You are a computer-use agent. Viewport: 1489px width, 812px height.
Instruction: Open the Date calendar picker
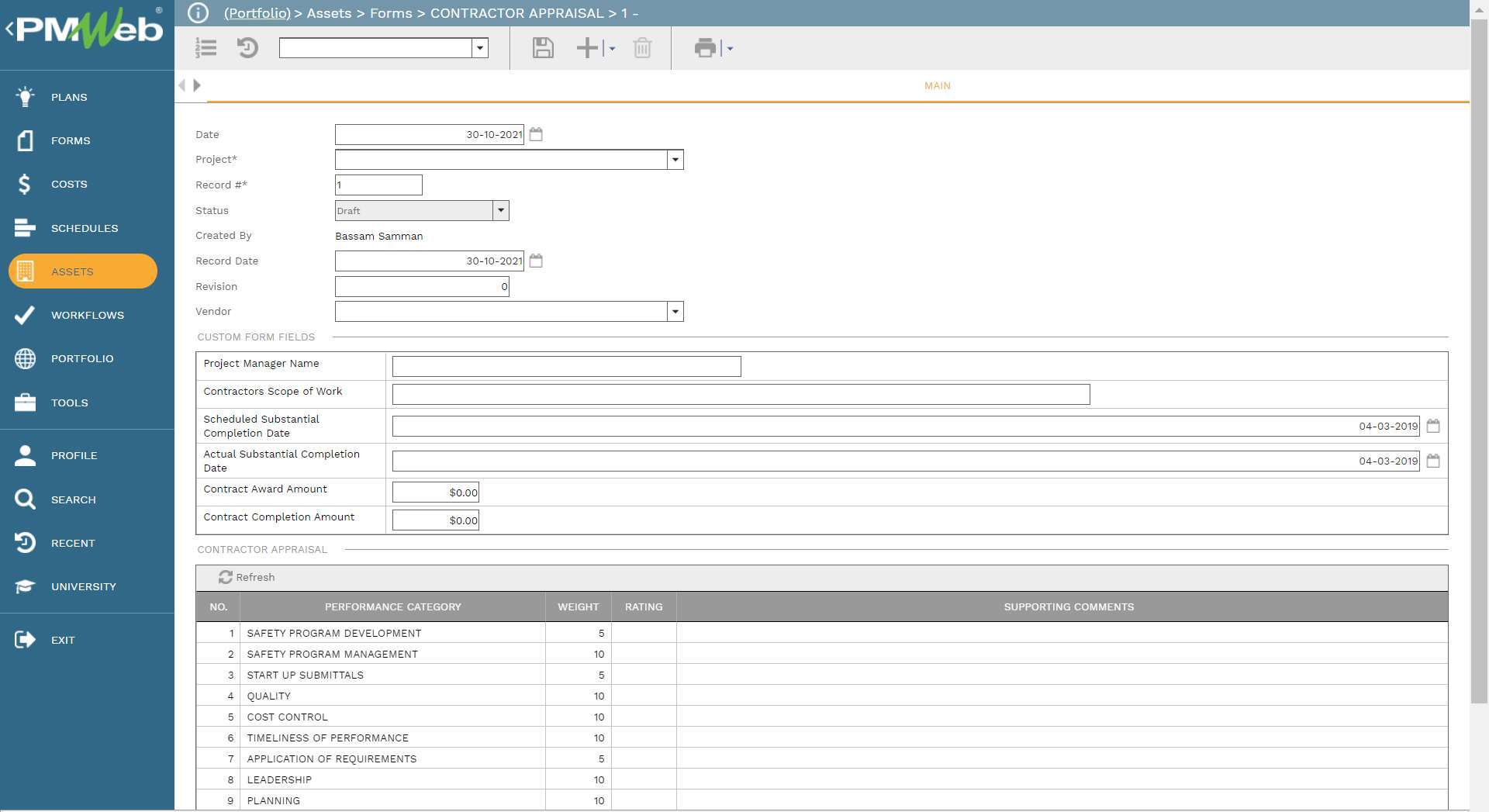click(536, 133)
